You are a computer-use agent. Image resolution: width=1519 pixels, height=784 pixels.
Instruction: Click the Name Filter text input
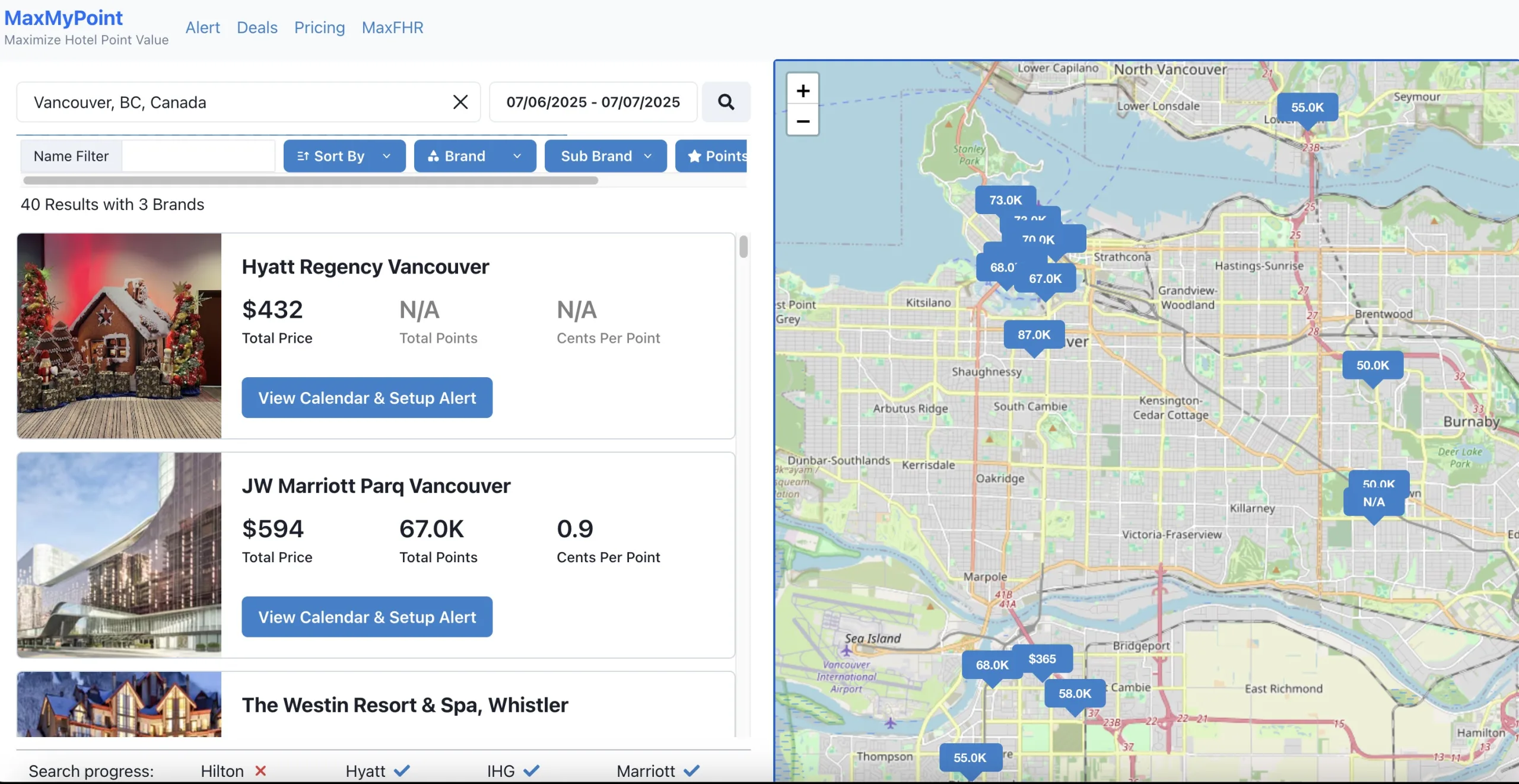pos(198,156)
